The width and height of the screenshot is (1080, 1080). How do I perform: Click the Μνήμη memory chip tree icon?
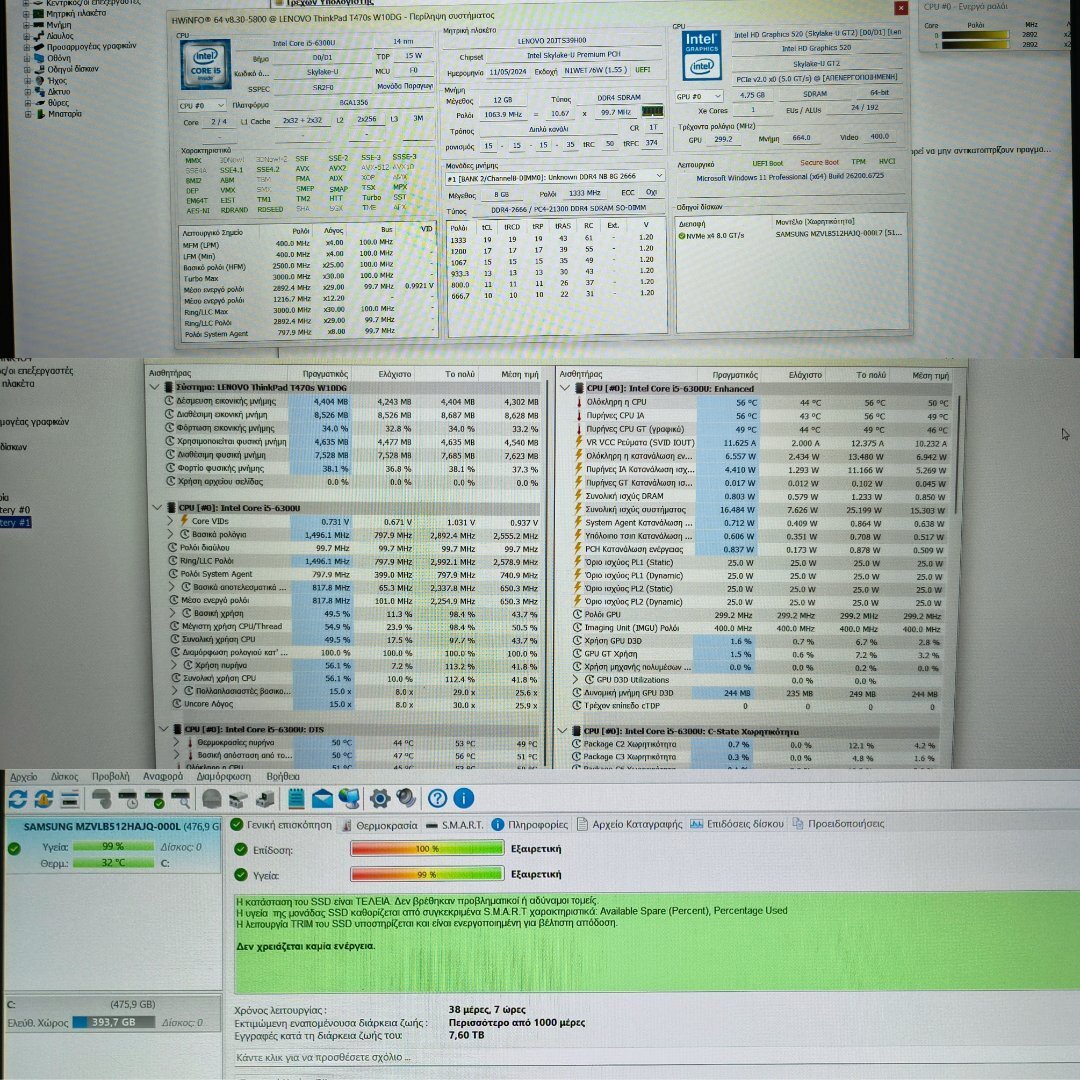tap(39, 25)
